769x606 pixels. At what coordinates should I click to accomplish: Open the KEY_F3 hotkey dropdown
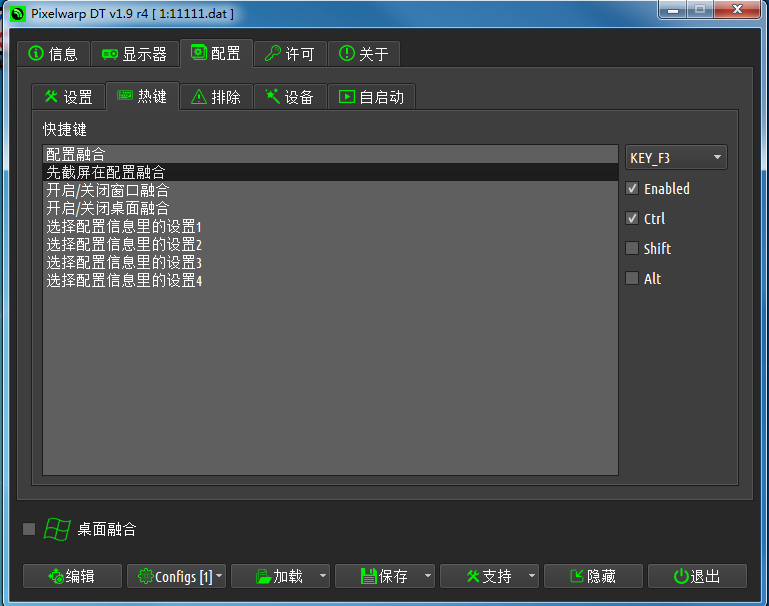tap(676, 158)
